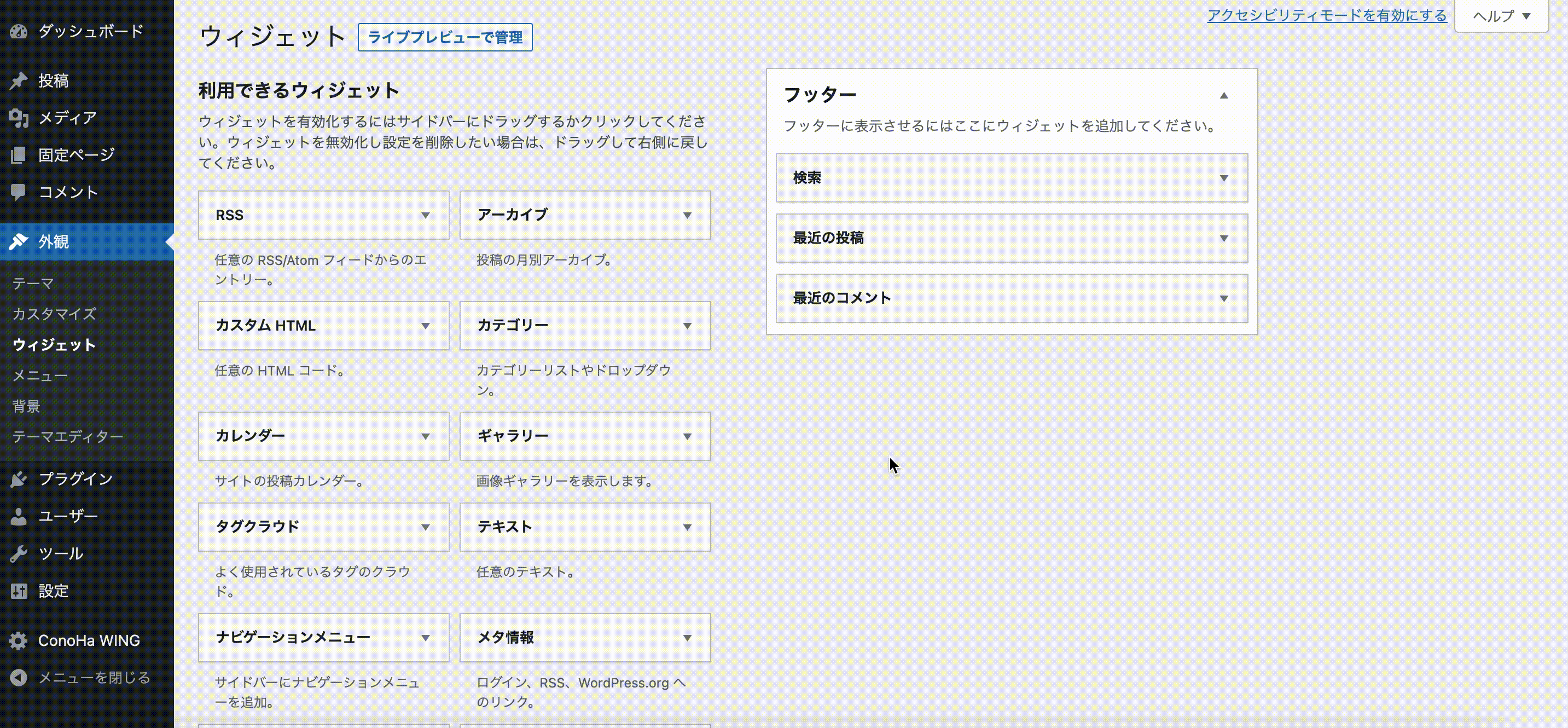Click the Posts pushpin icon
This screenshot has width=1568, height=728.
tap(19, 80)
